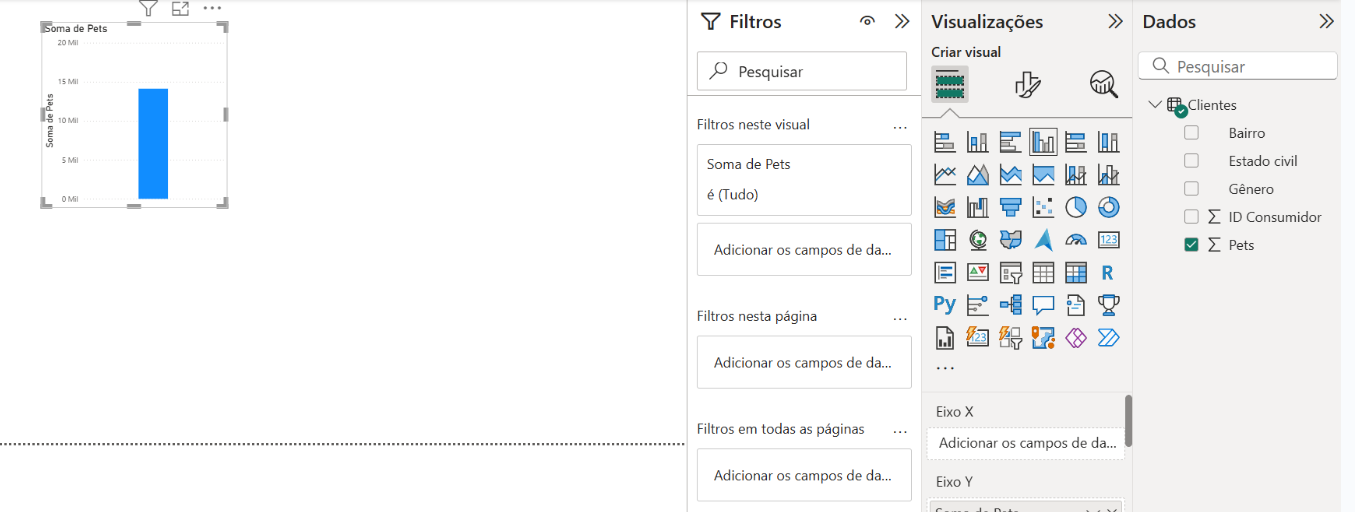Select the Azure map arrow visual
The height and width of the screenshot is (512, 1355).
tap(1043, 240)
